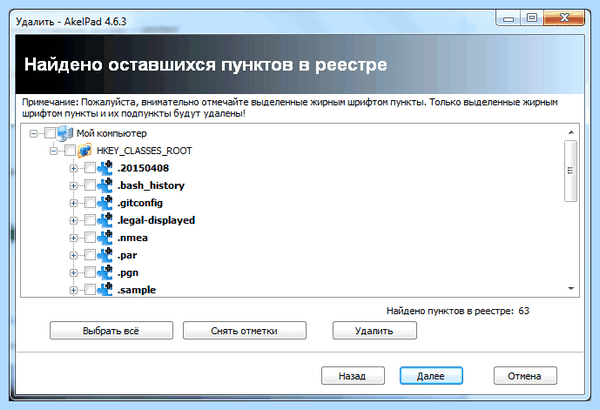Tick the .20150408 checkbox
600x410 pixels.
90,168
